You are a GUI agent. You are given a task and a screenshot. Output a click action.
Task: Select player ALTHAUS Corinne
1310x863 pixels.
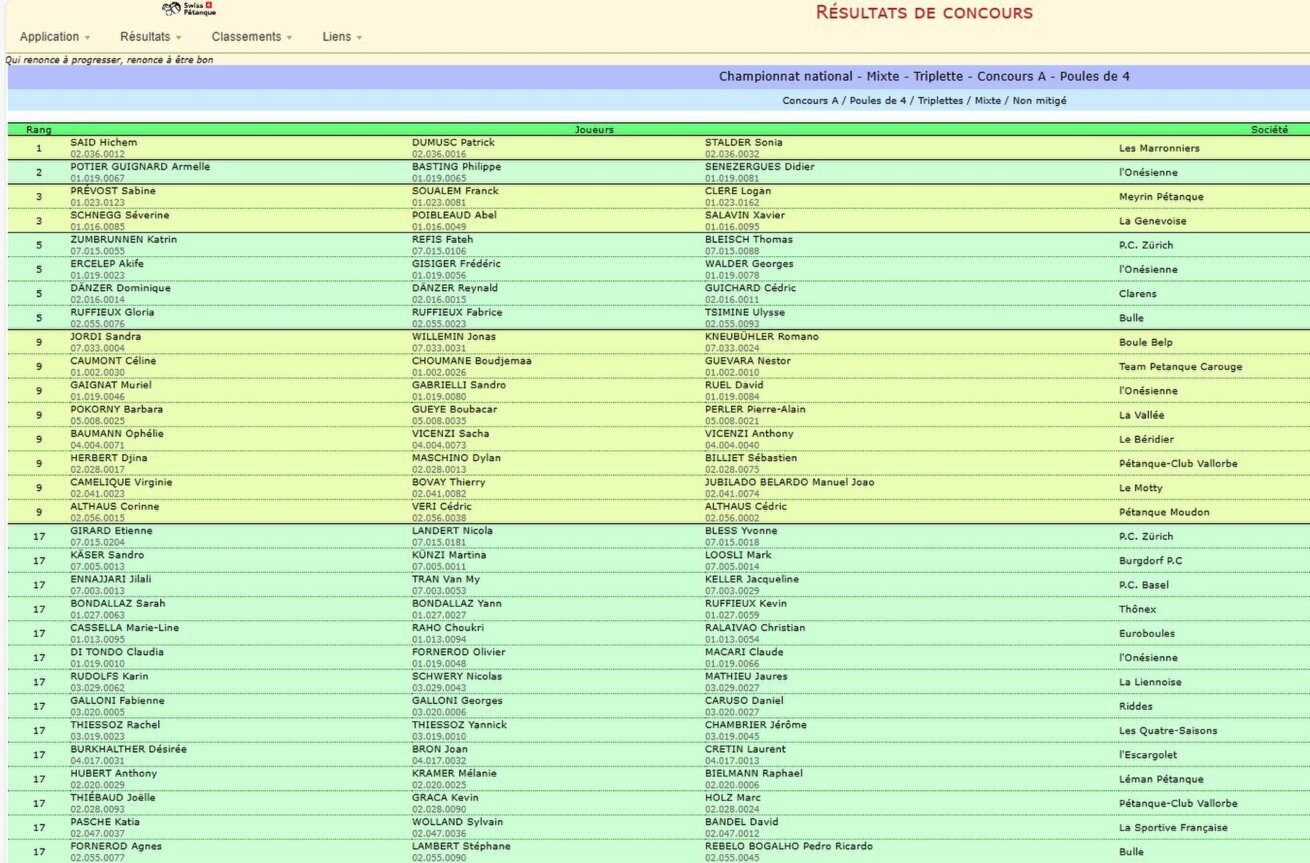tap(113, 506)
